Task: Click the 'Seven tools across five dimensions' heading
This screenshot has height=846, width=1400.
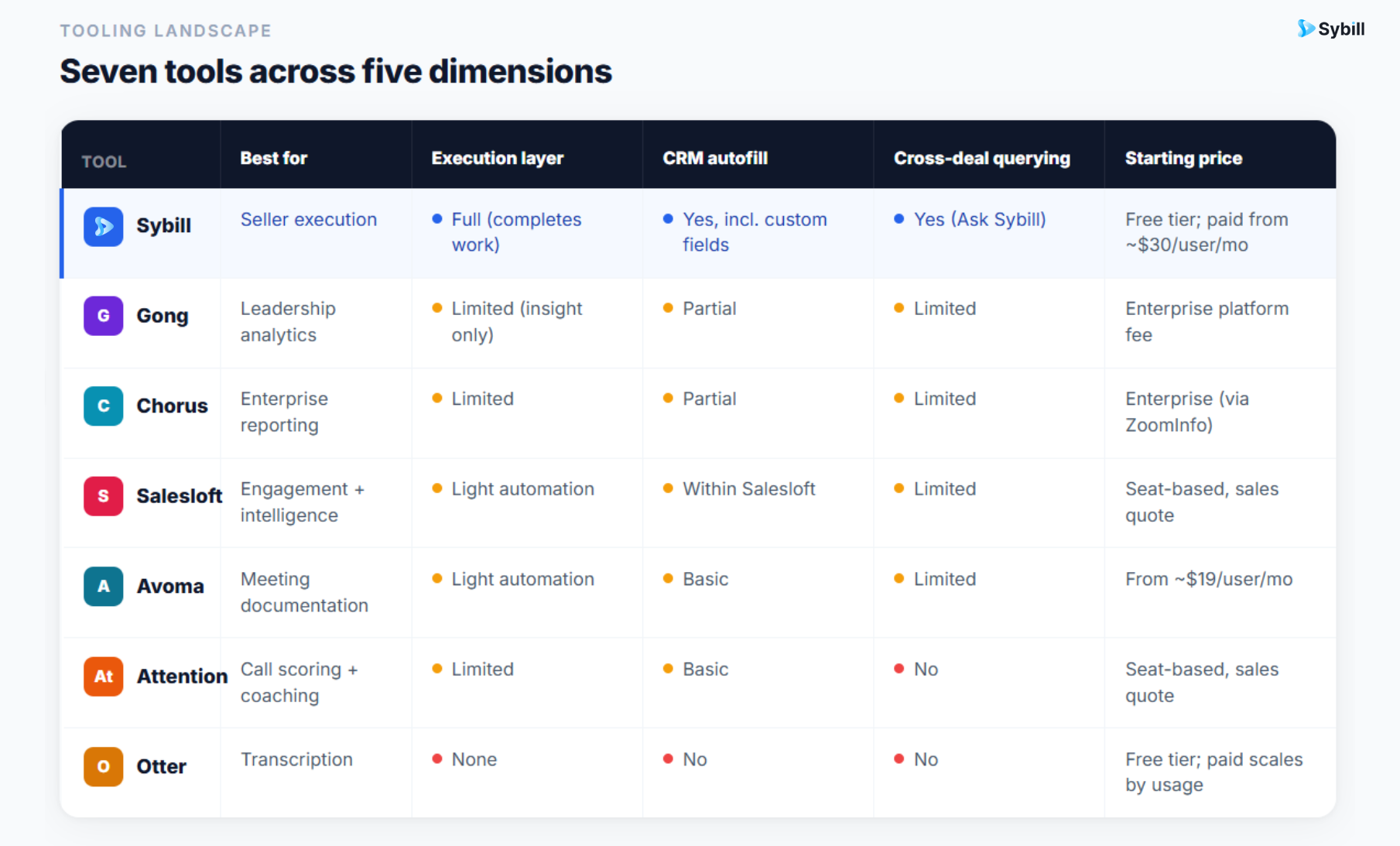Action: tap(336, 71)
